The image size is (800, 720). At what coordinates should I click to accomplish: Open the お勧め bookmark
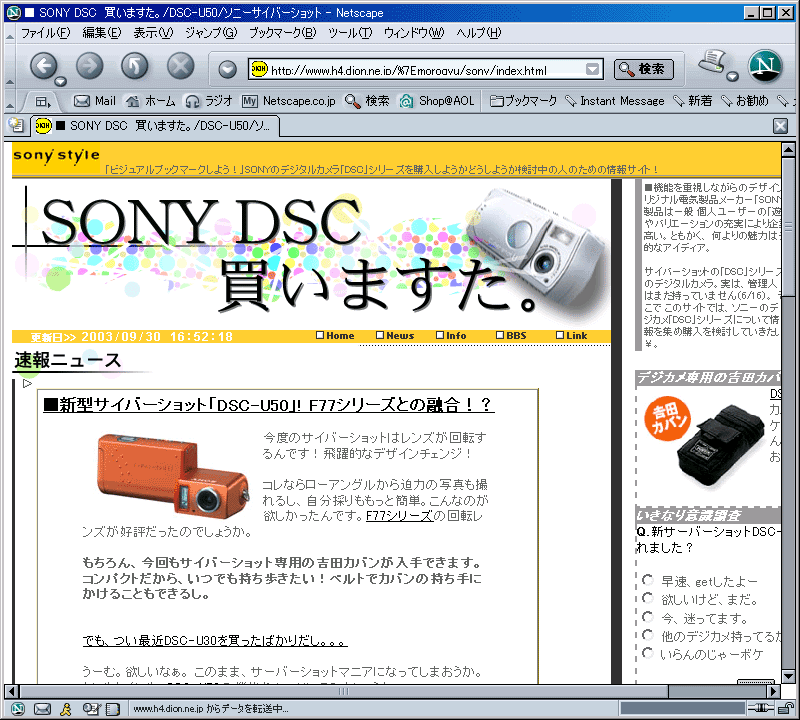(744, 101)
